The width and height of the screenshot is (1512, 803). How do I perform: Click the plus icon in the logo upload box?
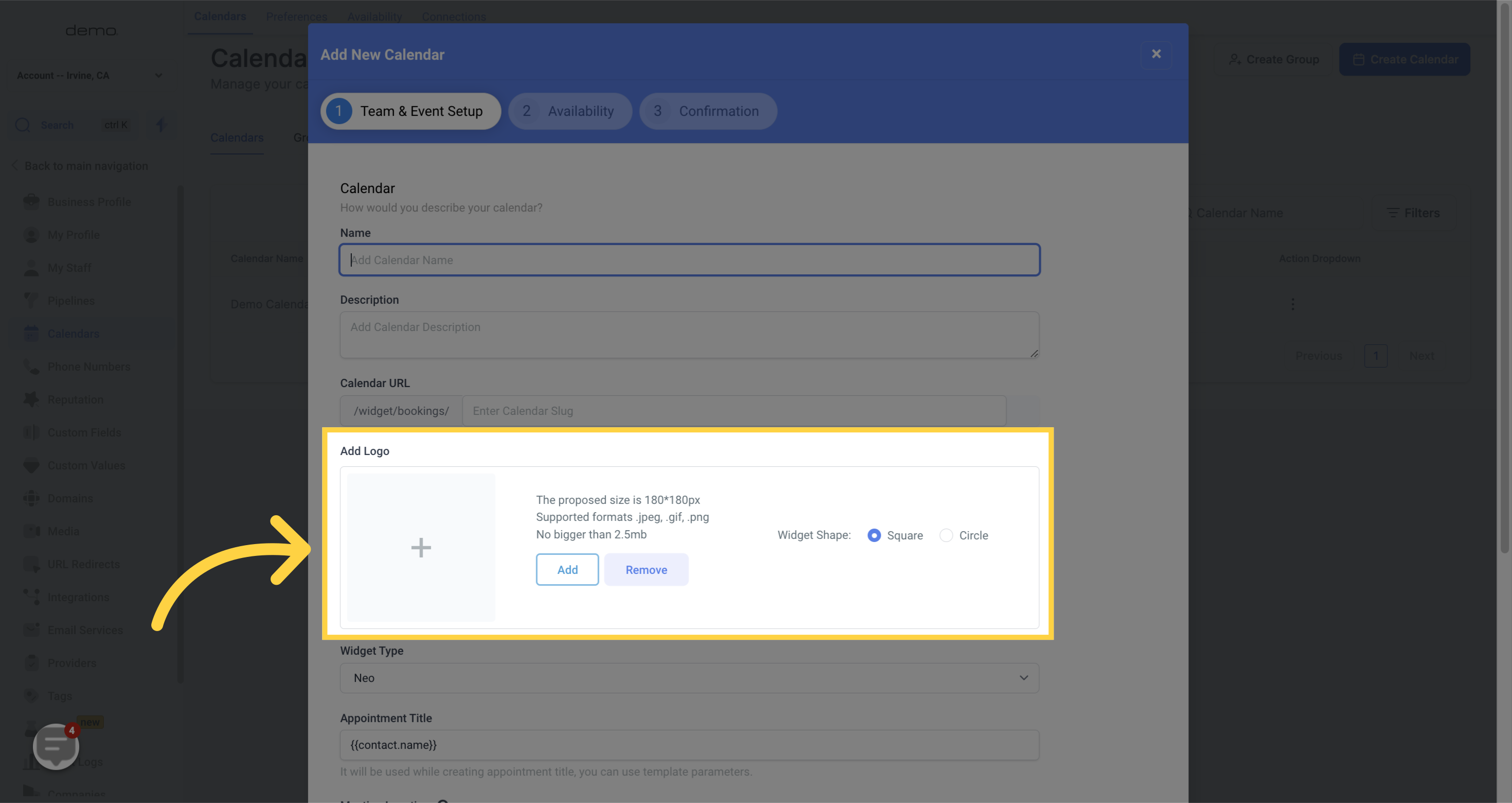click(x=421, y=548)
